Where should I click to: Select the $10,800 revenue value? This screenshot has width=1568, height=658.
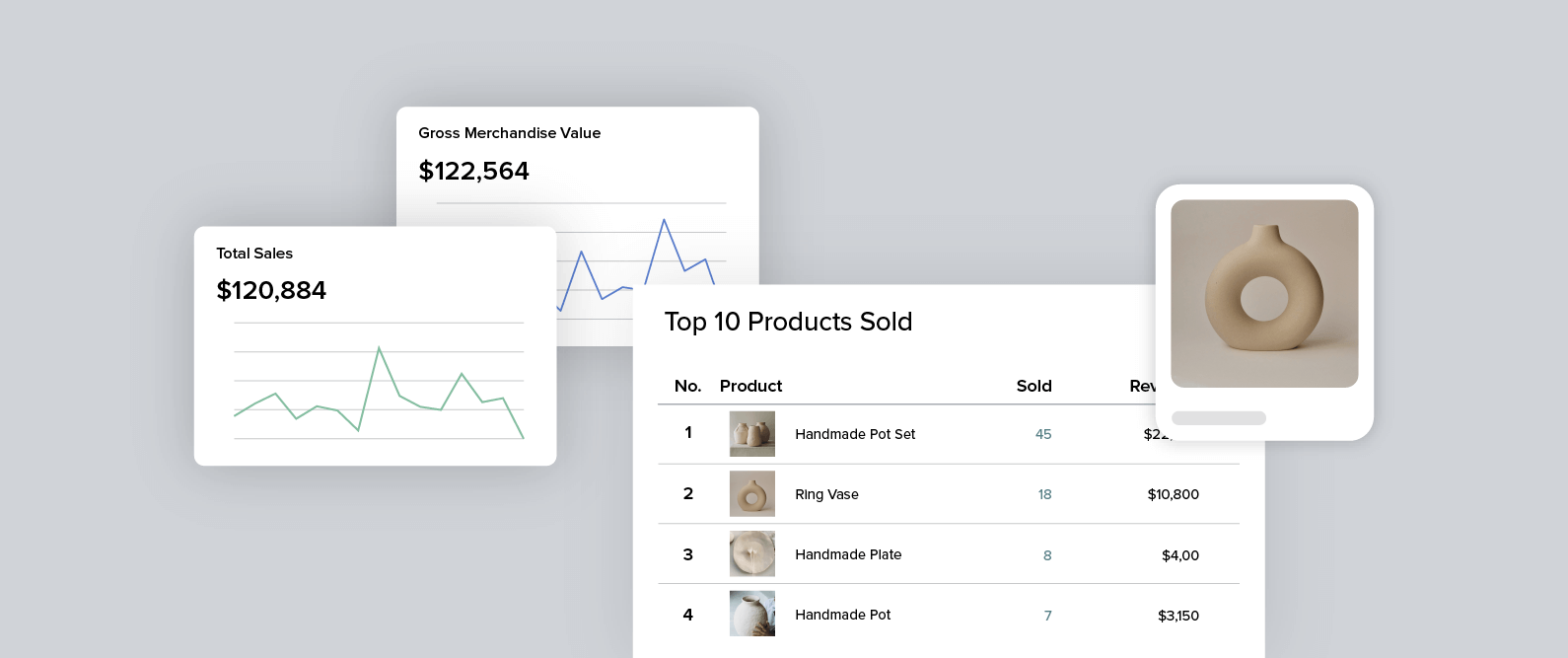[x=1173, y=494]
